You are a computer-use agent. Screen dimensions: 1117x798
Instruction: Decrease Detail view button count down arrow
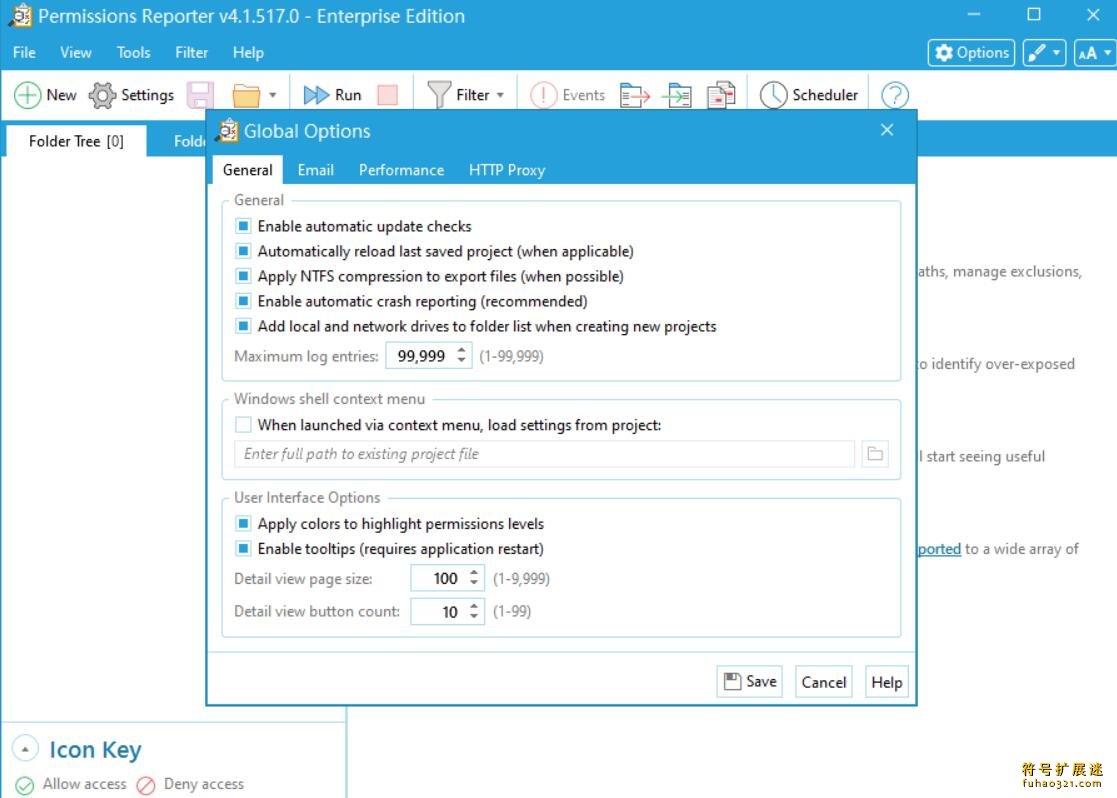click(474, 617)
